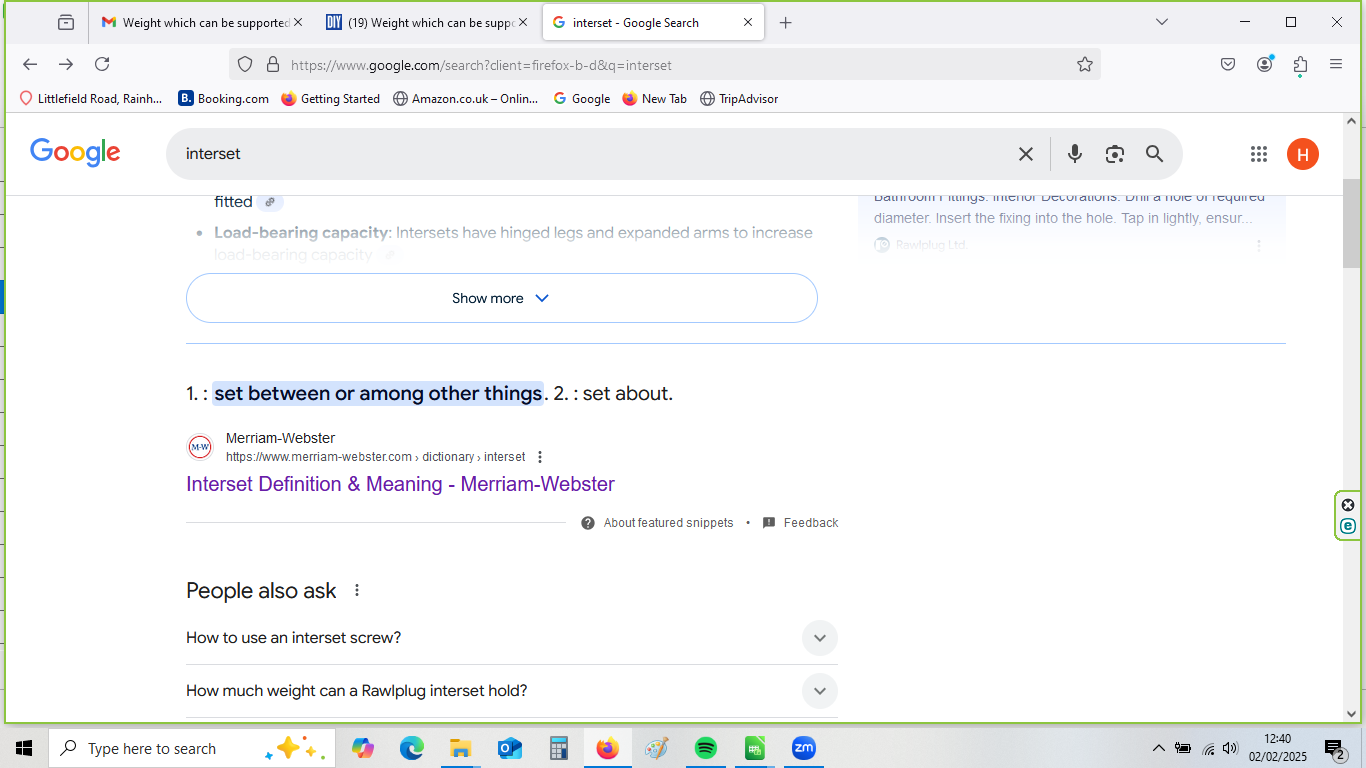Open Firefox extensions puzzle icon
Image resolution: width=1366 pixels, height=768 pixels.
(1300, 65)
